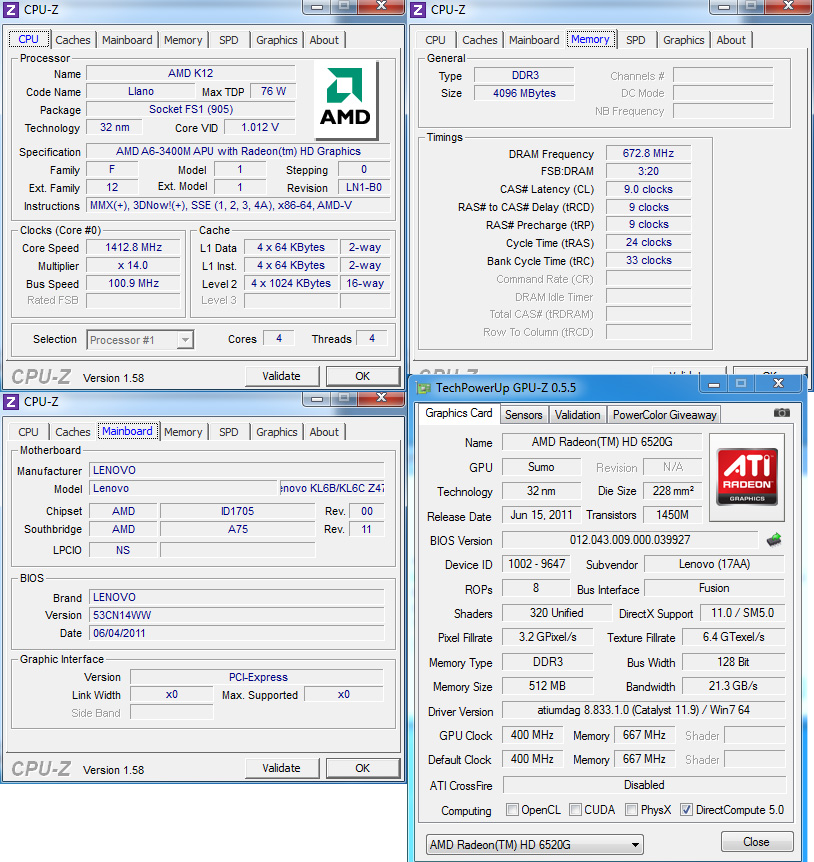
Task: Open the PowerColor Giveaway tab
Action: pyautogui.click(x=665, y=415)
